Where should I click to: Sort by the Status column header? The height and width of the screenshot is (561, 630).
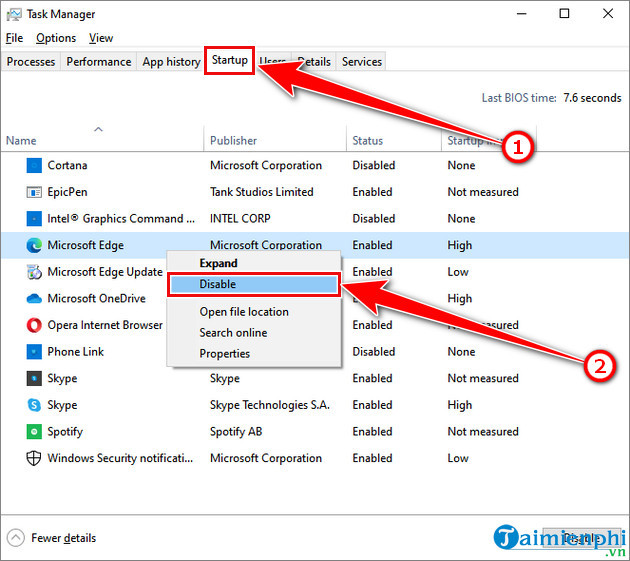pos(369,141)
